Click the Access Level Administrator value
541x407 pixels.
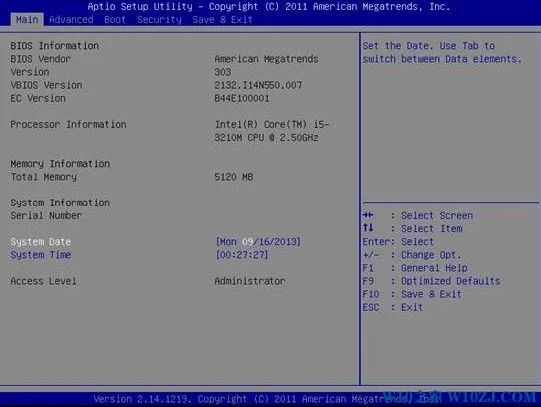(250, 281)
